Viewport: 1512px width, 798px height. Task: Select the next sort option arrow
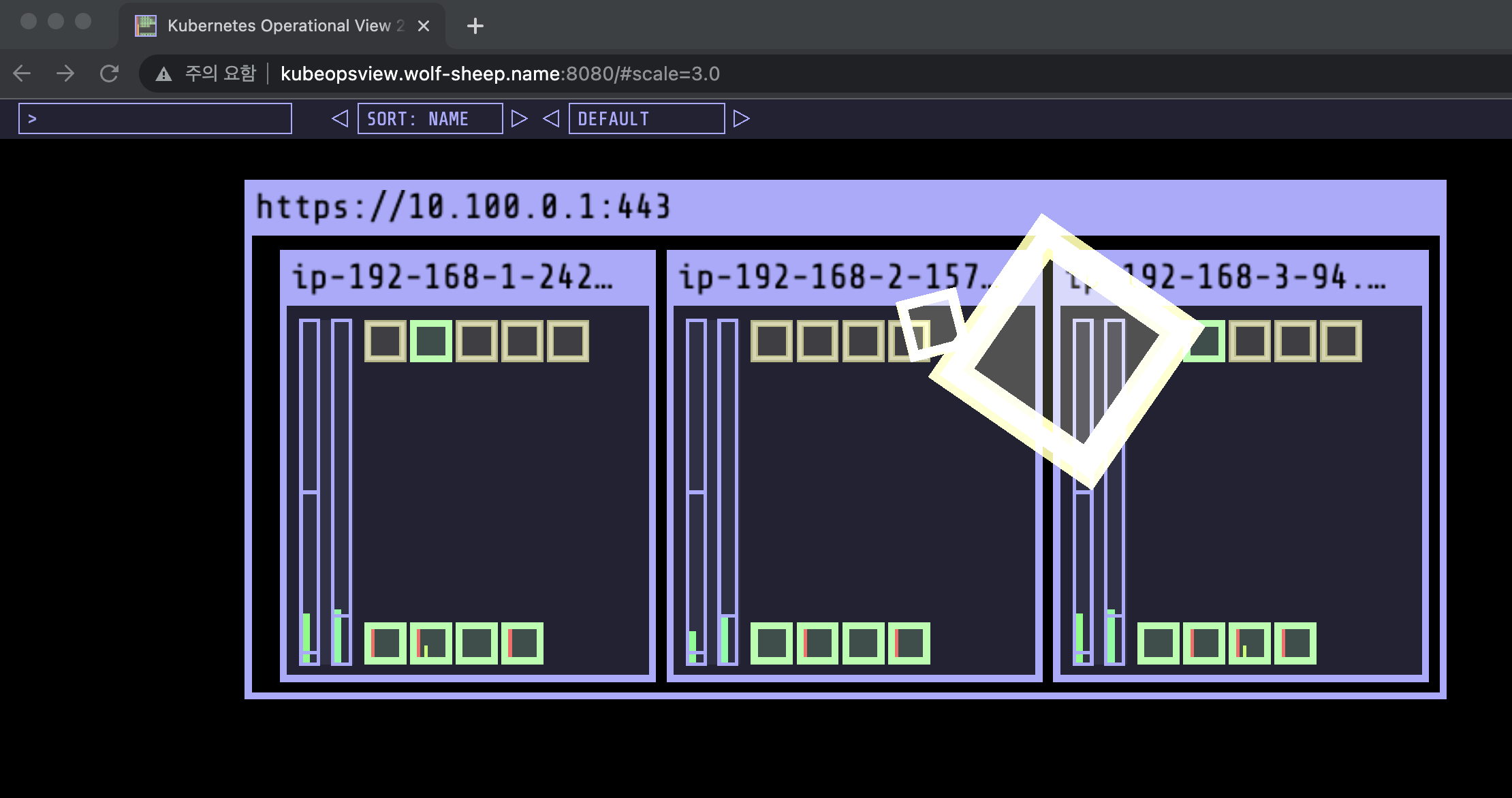(519, 118)
